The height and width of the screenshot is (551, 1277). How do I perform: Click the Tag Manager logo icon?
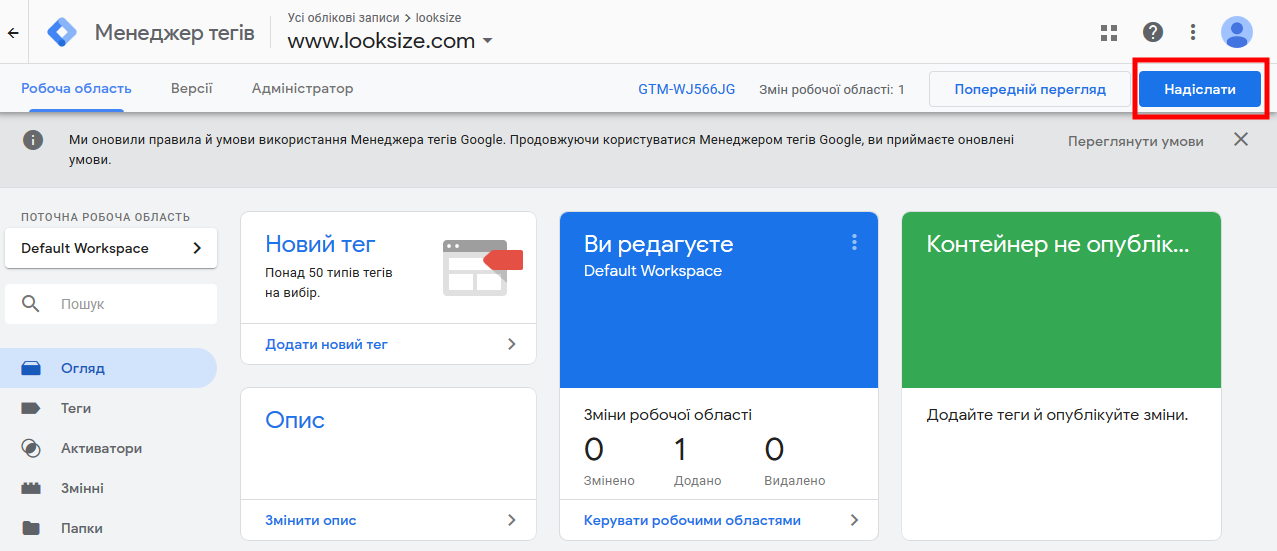(x=62, y=33)
